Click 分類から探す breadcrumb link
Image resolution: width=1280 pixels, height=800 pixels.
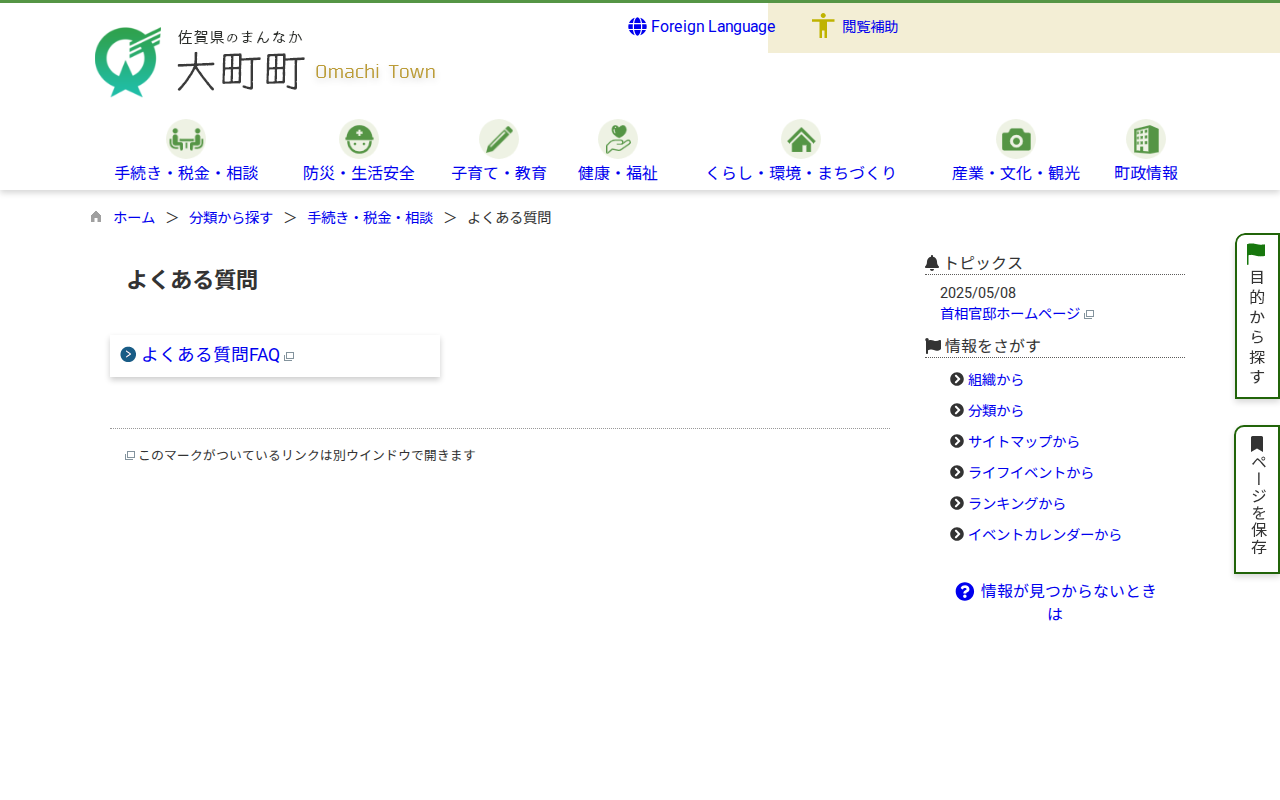point(230,218)
